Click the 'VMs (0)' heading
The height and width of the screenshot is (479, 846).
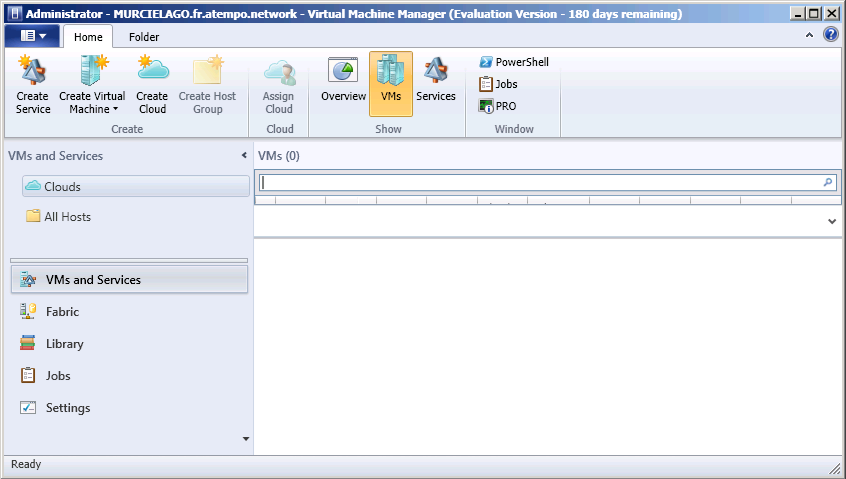[278, 156]
